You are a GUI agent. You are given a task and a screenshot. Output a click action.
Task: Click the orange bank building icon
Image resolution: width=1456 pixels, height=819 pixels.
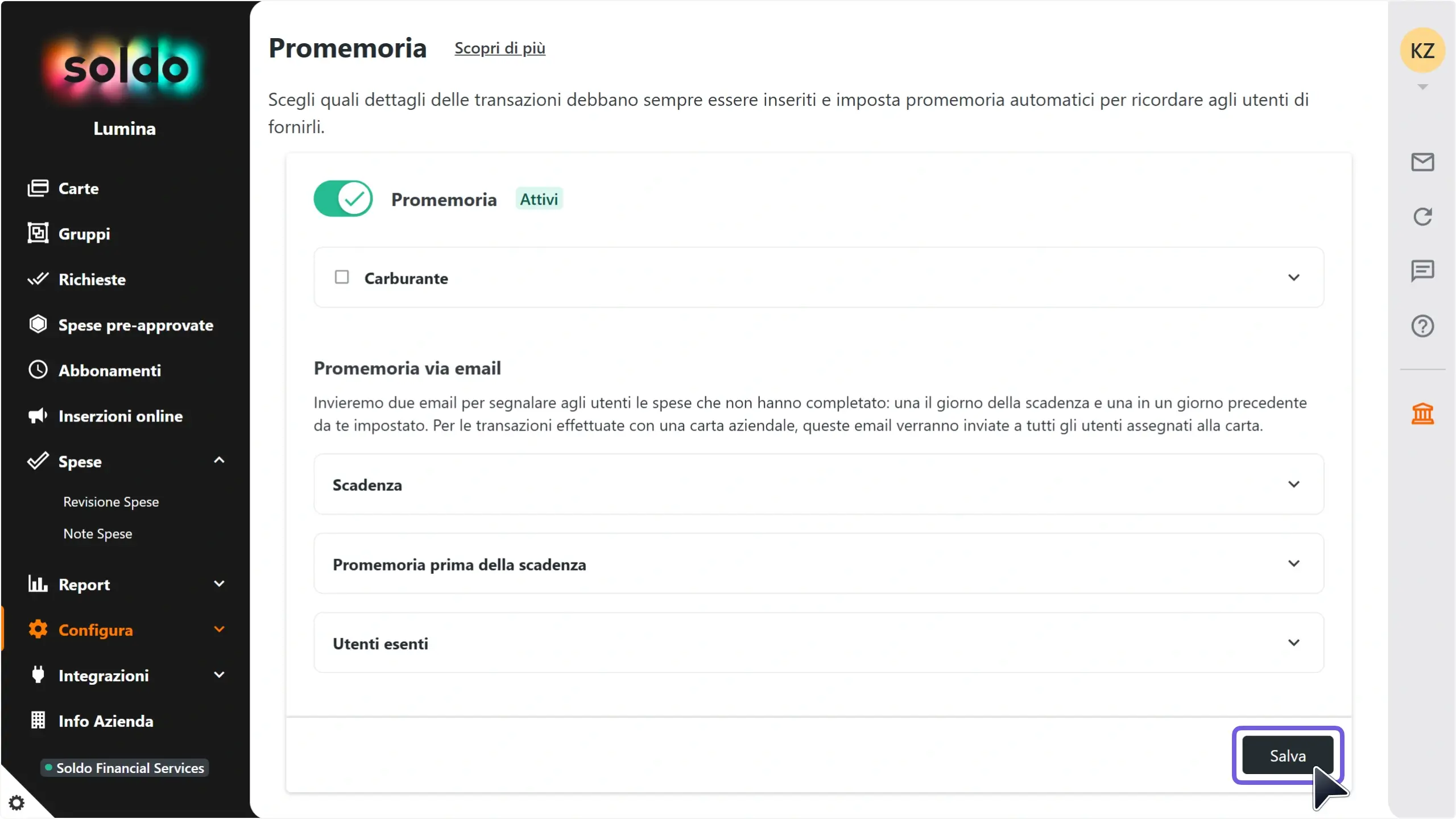(x=1422, y=413)
